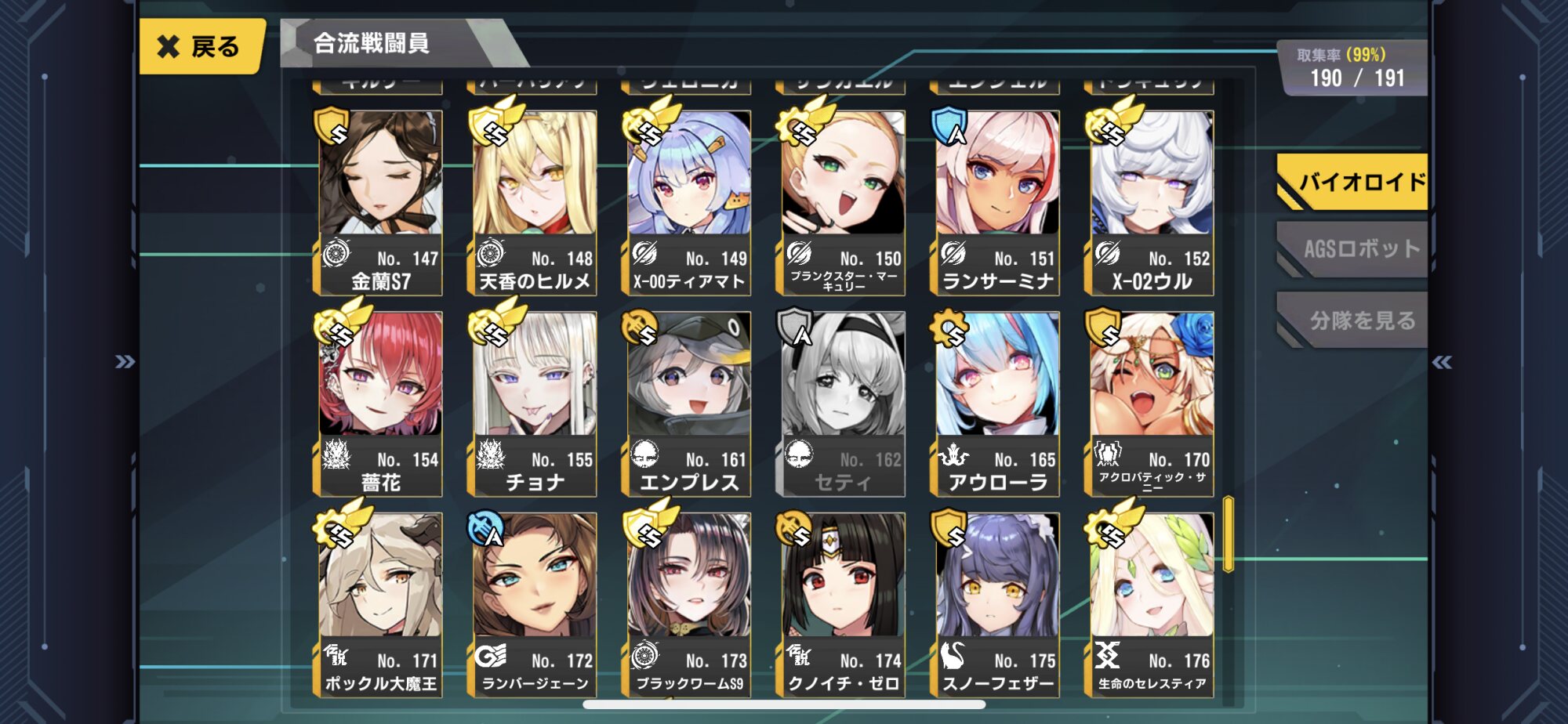The image size is (1568, 724).
Task: Expand the left double-chevron side panel
Action: click(x=125, y=362)
